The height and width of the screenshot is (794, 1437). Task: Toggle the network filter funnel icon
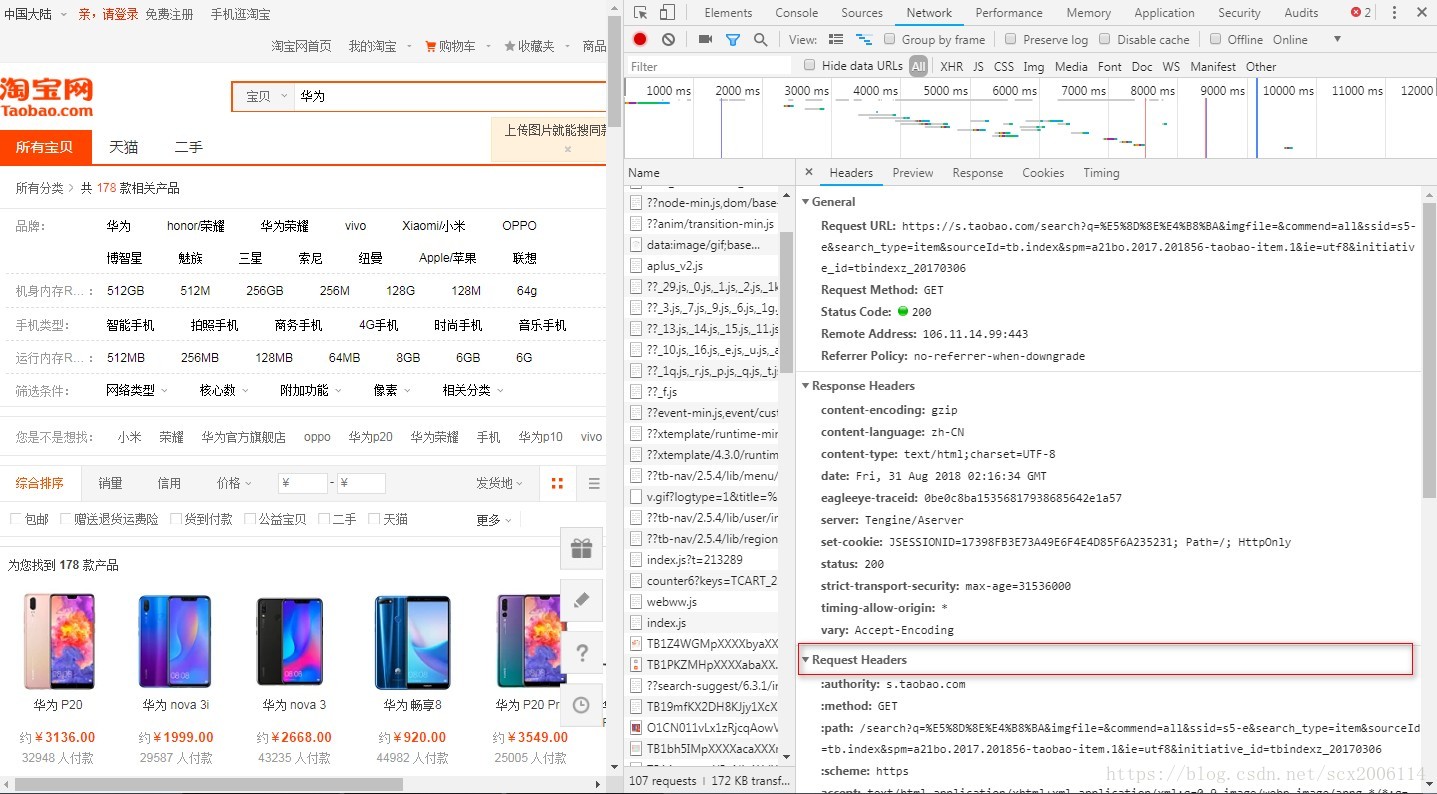click(733, 39)
